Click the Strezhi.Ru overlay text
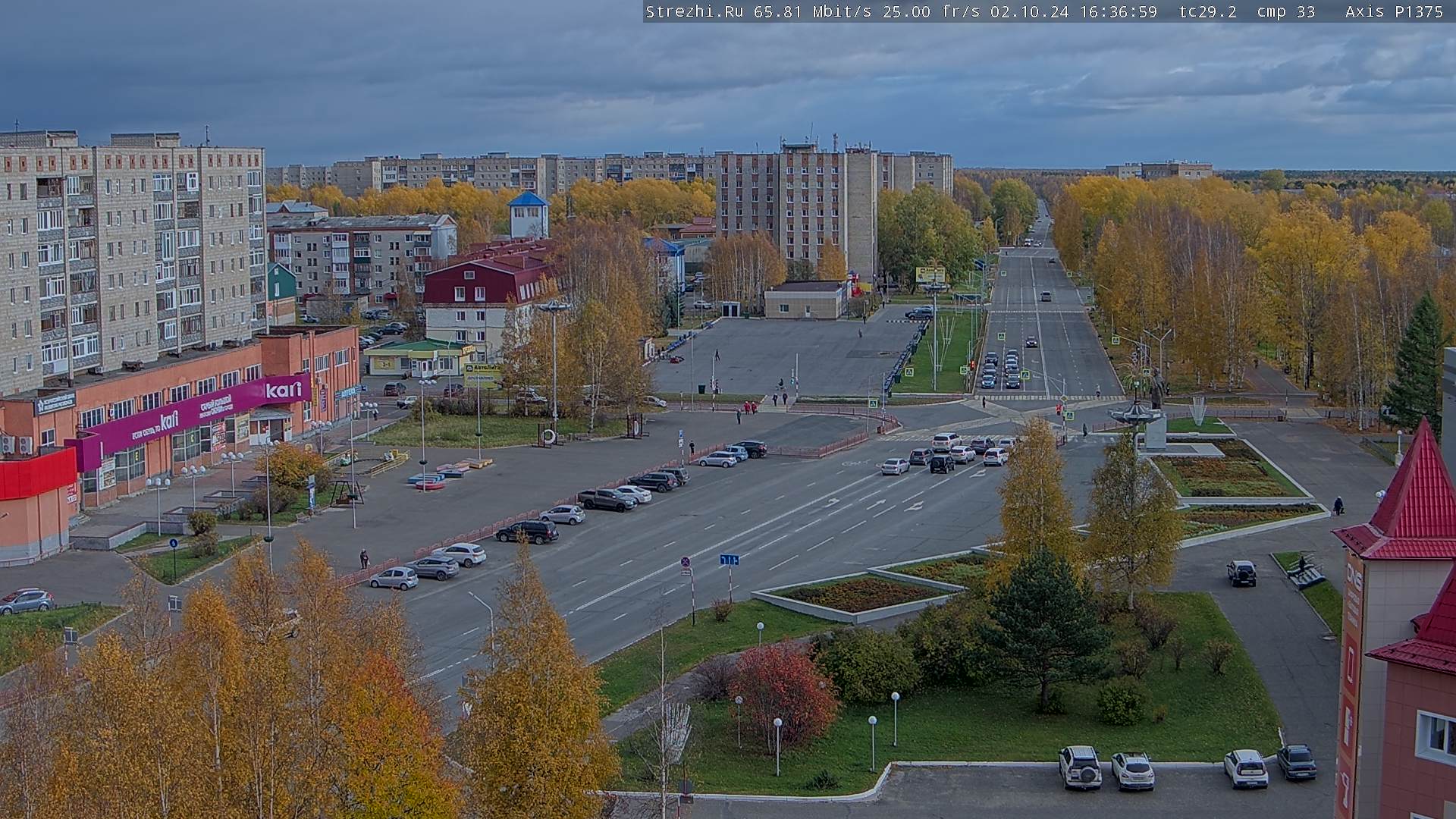This screenshot has height=819, width=1456. (x=694, y=11)
